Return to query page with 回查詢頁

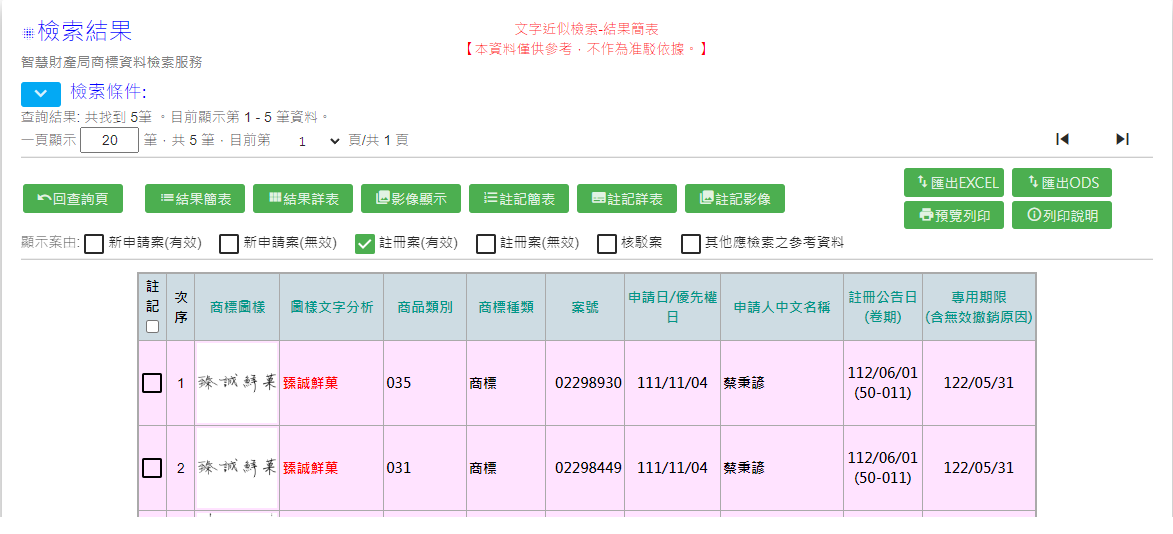pyautogui.click(x=73, y=199)
